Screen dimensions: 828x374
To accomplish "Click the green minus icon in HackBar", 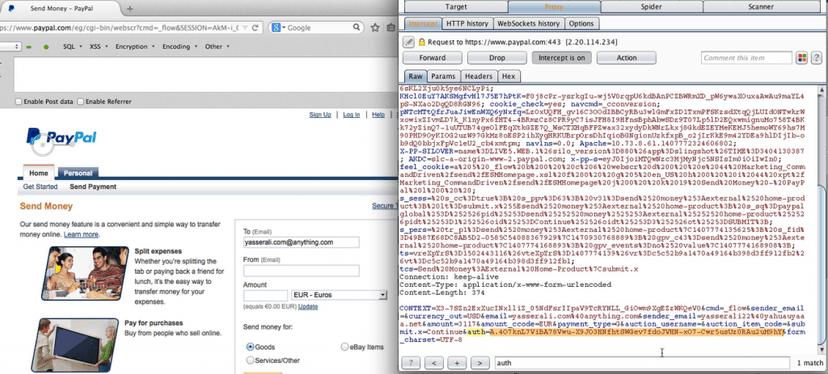I will [x=29, y=47].
